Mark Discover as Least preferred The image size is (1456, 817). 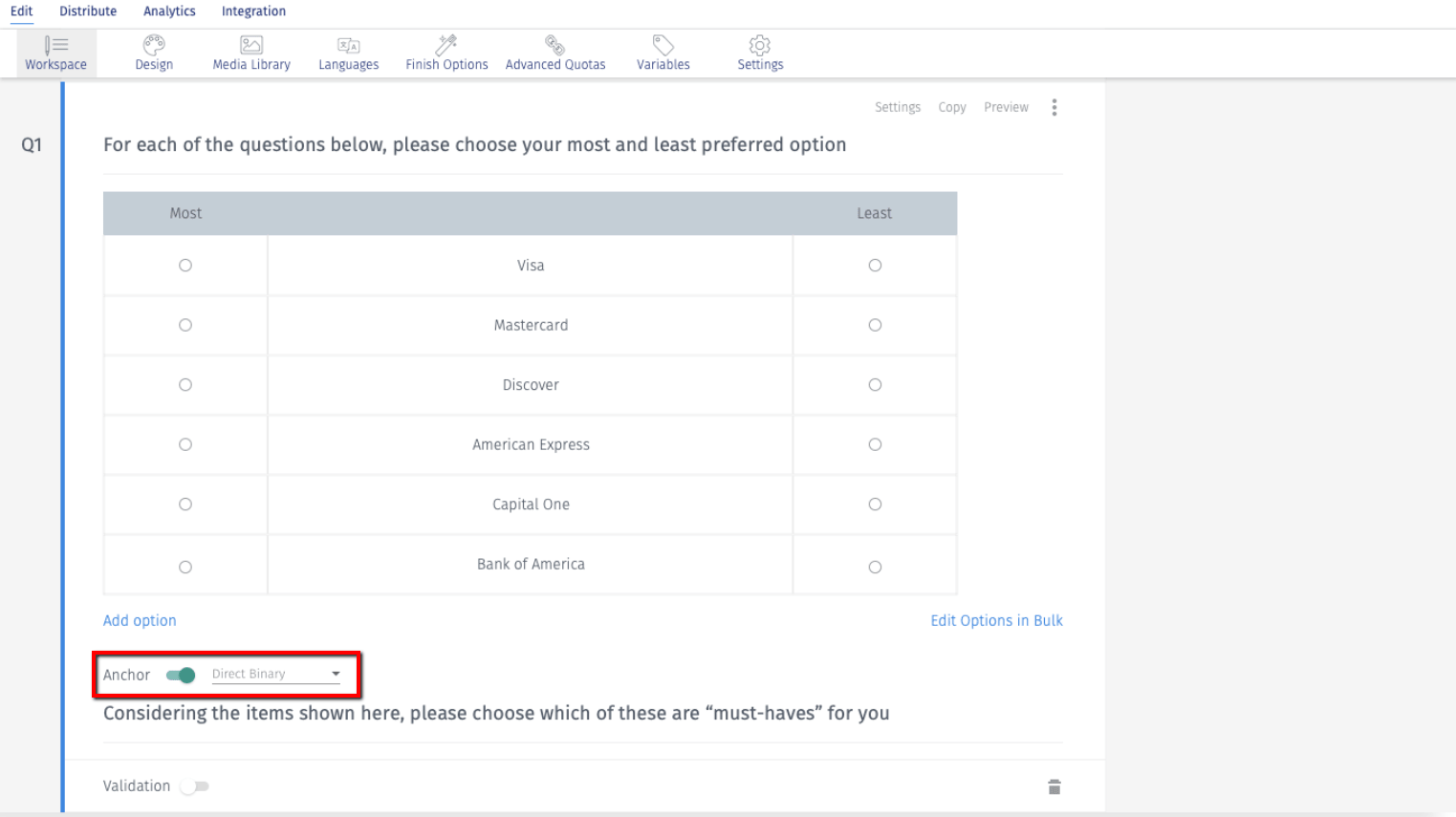(x=874, y=384)
